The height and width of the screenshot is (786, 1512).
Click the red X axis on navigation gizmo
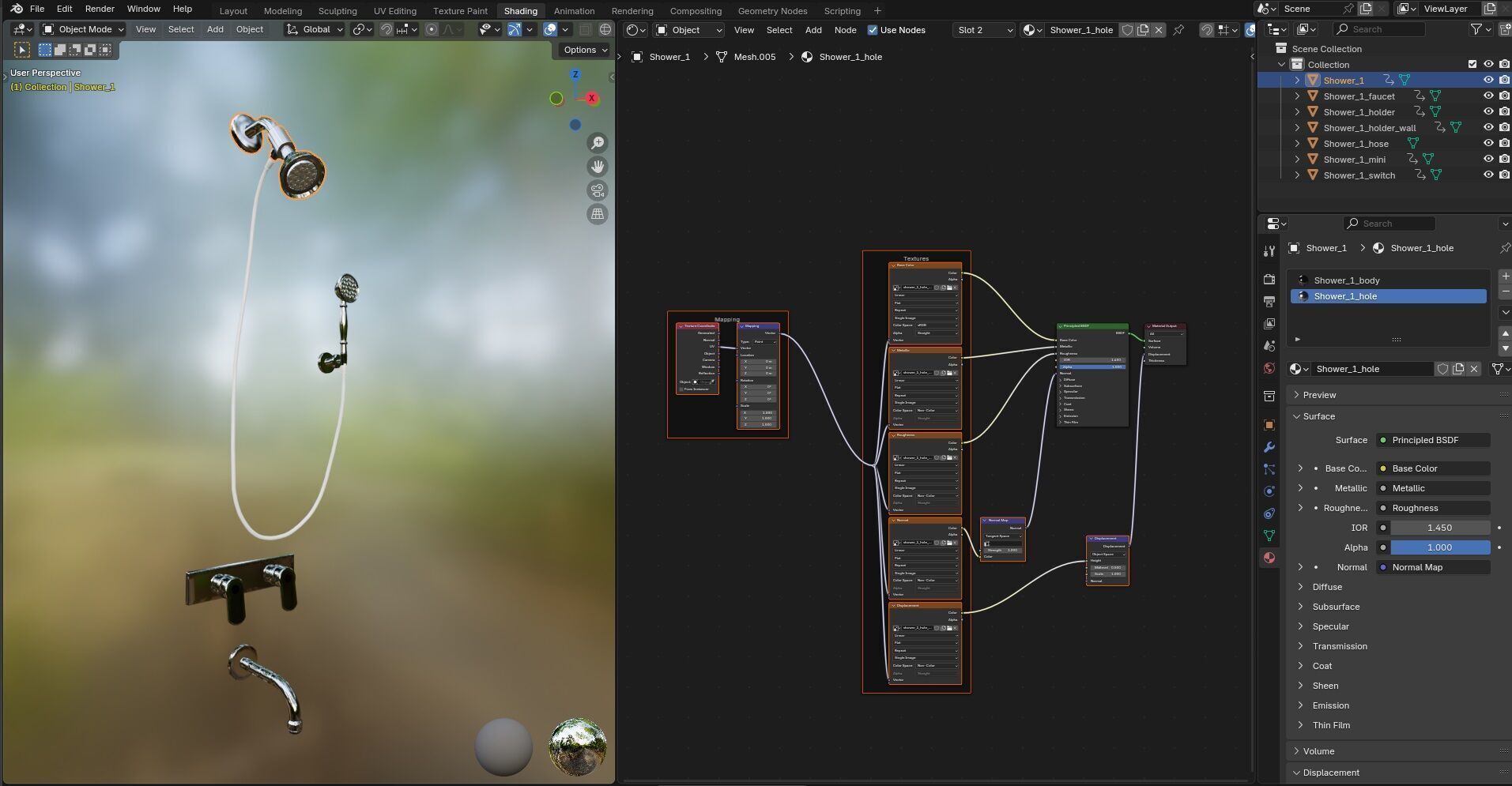pyautogui.click(x=591, y=98)
